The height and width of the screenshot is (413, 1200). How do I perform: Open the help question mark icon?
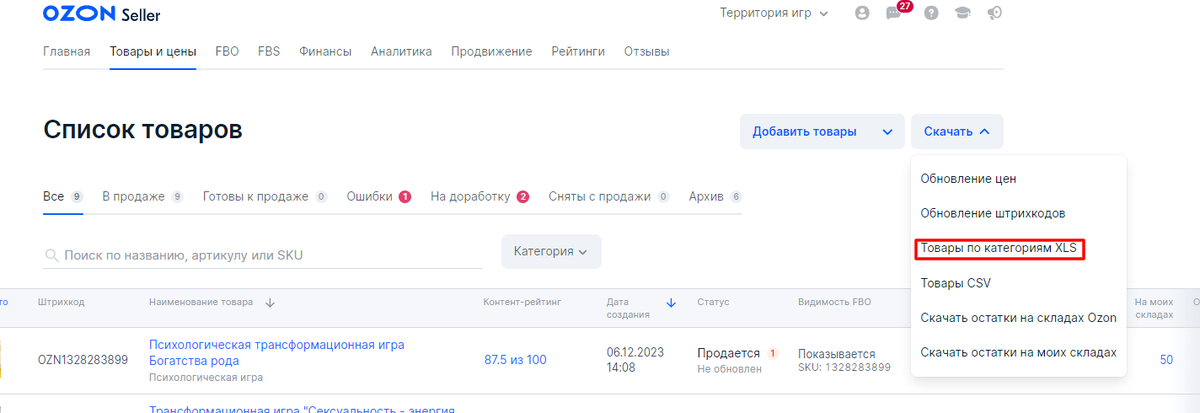pyautogui.click(x=931, y=14)
